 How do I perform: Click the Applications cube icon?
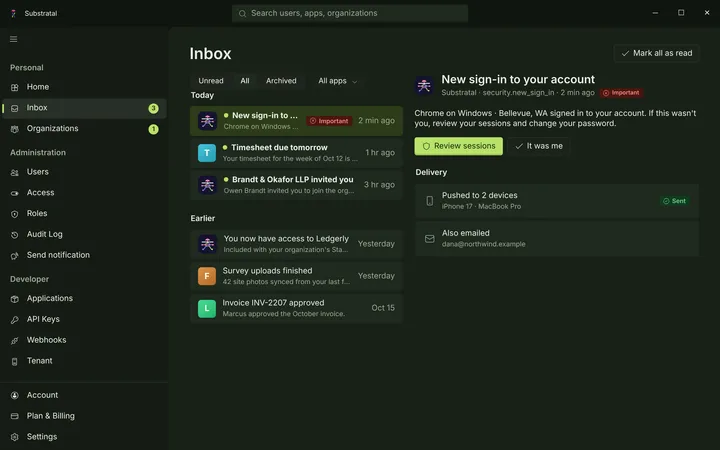[x=15, y=299]
